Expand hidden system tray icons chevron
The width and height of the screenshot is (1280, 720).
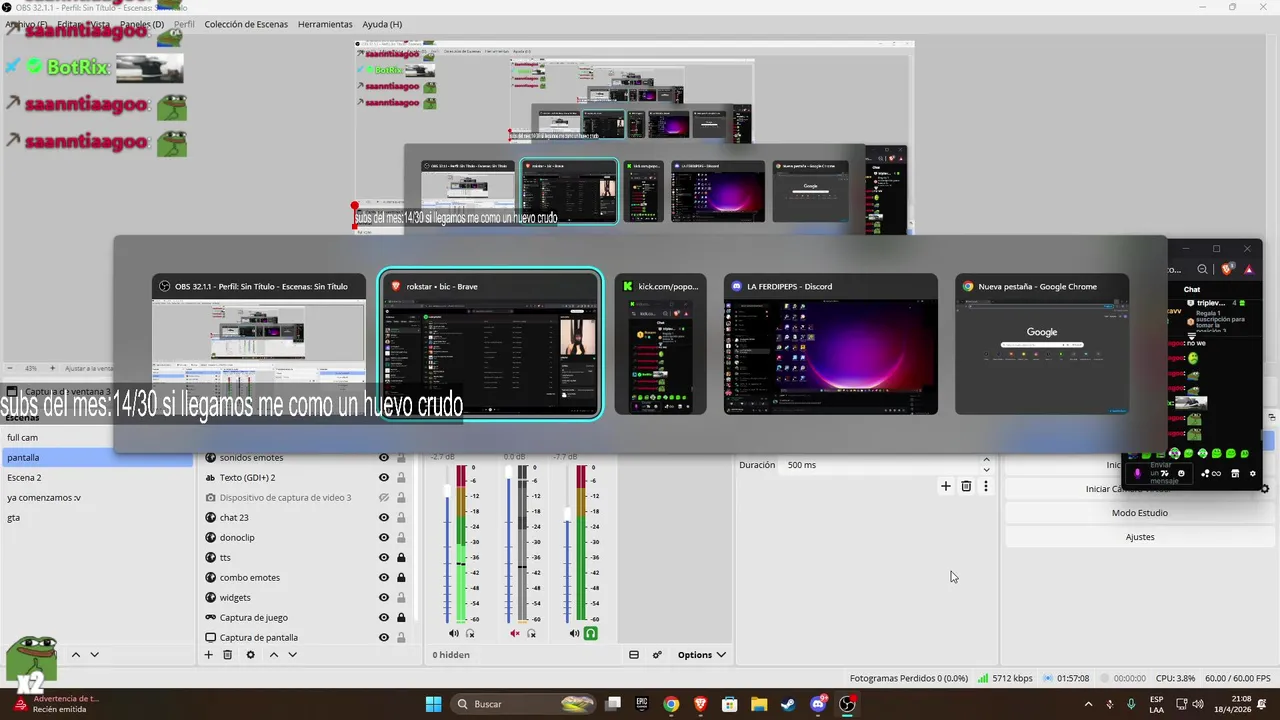click(1089, 704)
